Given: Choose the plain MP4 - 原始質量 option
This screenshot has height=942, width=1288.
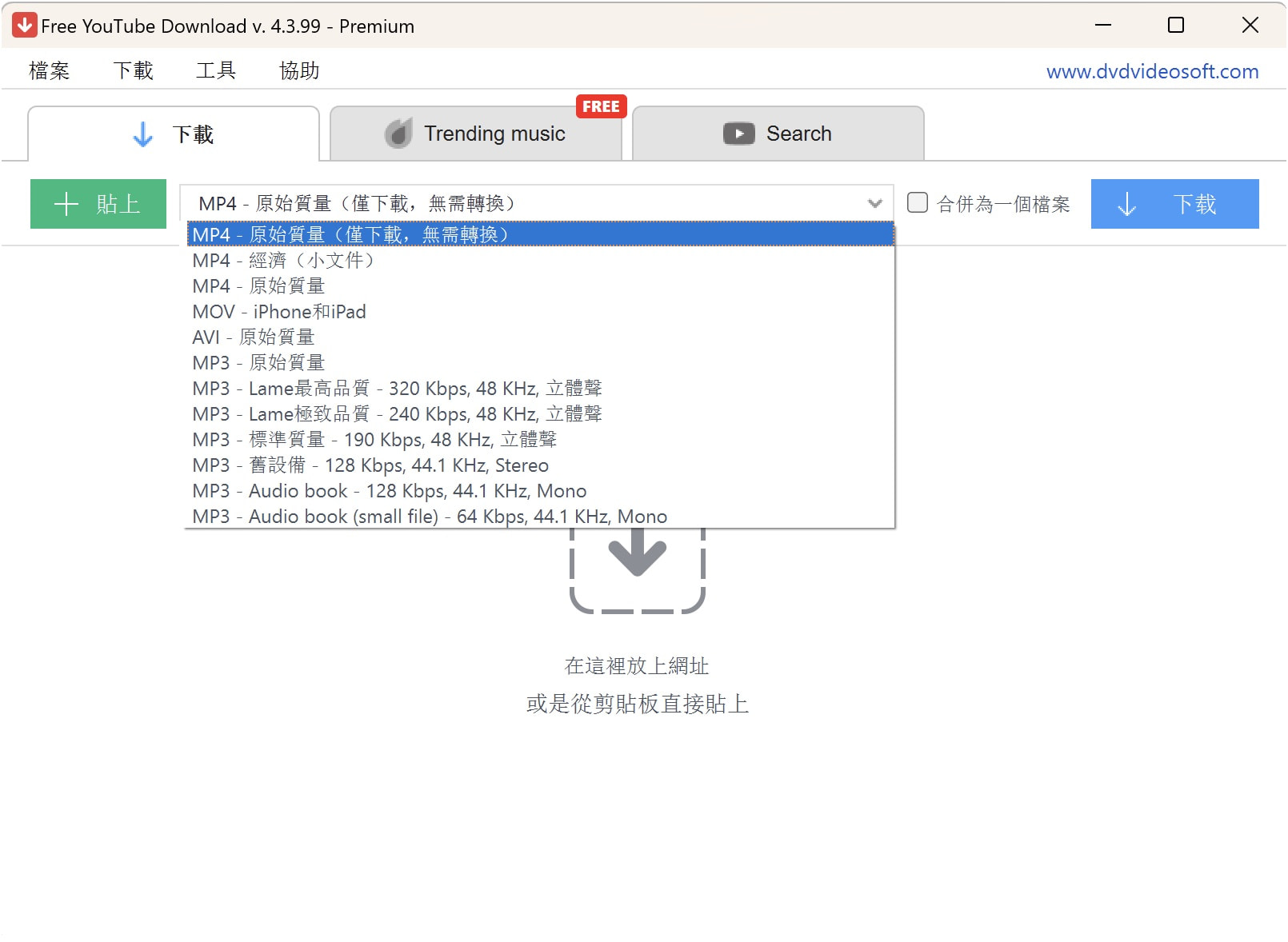Looking at the screenshot, I should pos(540,285).
